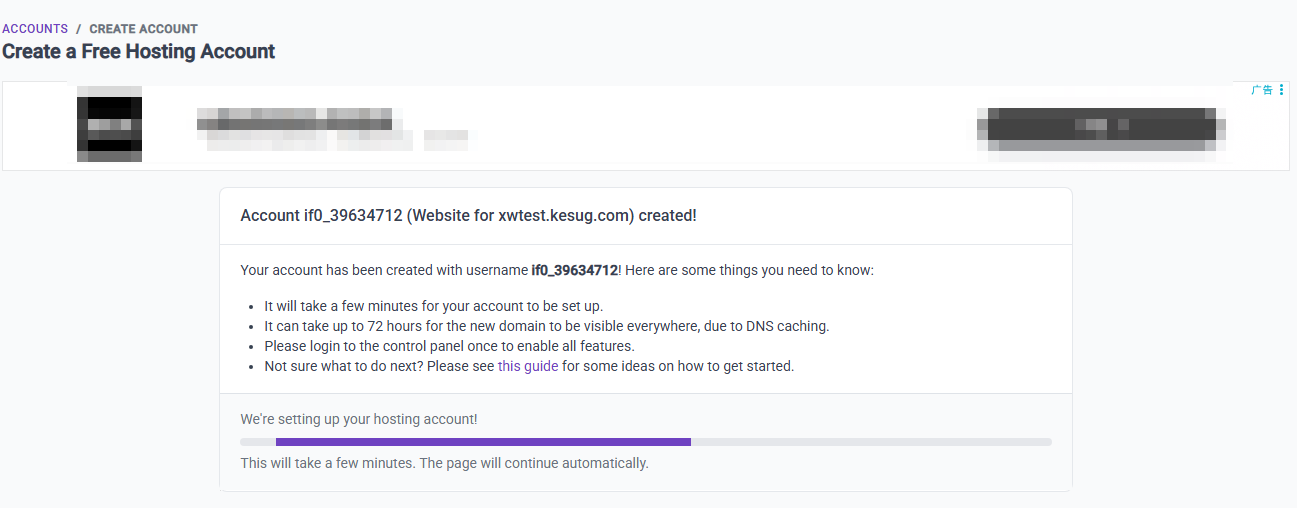
Task: Select the CREATE ACCOUNT breadcrumb item
Action: pyautogui.click(x=144, y=29)
